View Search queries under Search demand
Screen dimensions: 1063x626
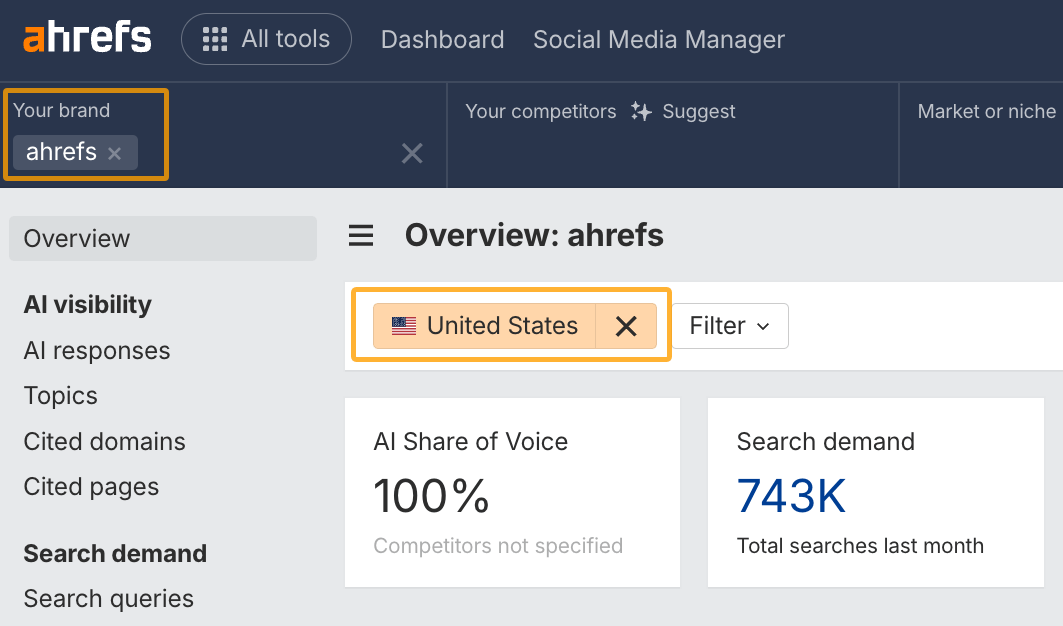[108, 599]
